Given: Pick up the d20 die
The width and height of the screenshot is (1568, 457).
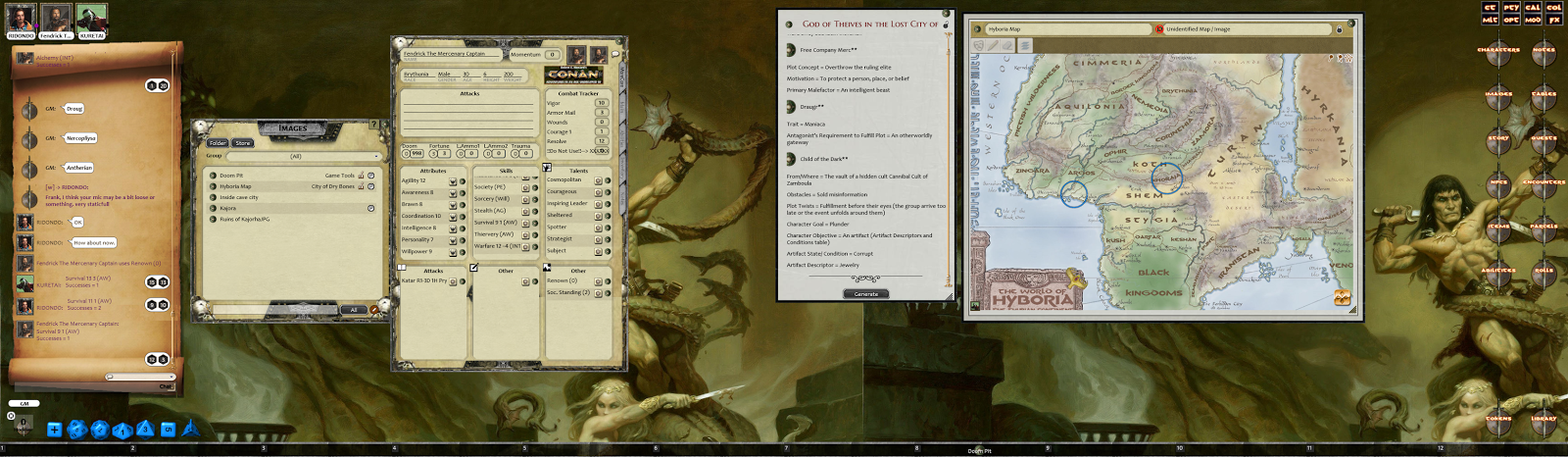Looking at the screenshot, I should [x=77, y=429].
